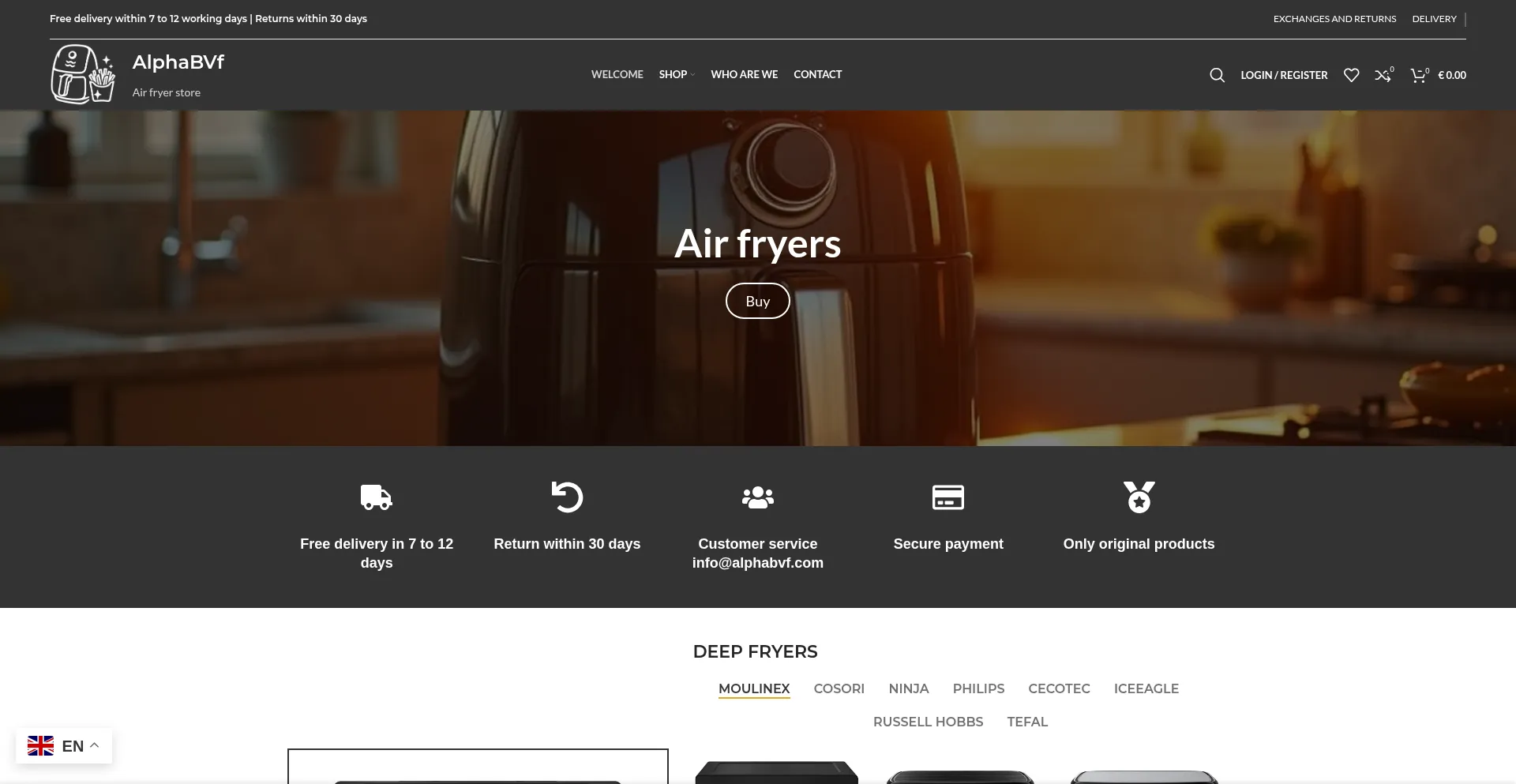Click the secure payment card icon

click(947, 497)
